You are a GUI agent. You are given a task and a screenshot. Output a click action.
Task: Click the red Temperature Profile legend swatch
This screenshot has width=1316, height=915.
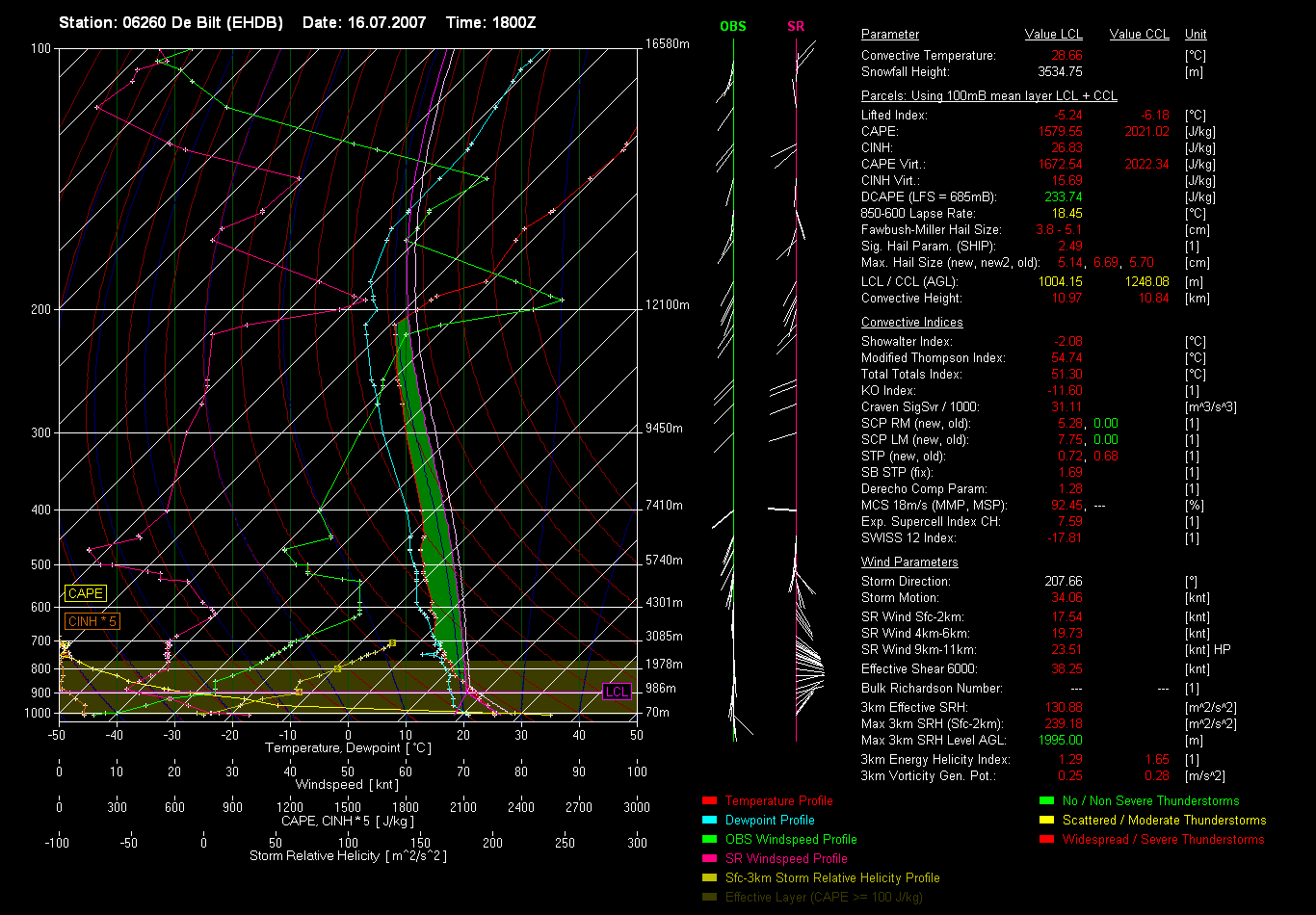coord(710,800)
